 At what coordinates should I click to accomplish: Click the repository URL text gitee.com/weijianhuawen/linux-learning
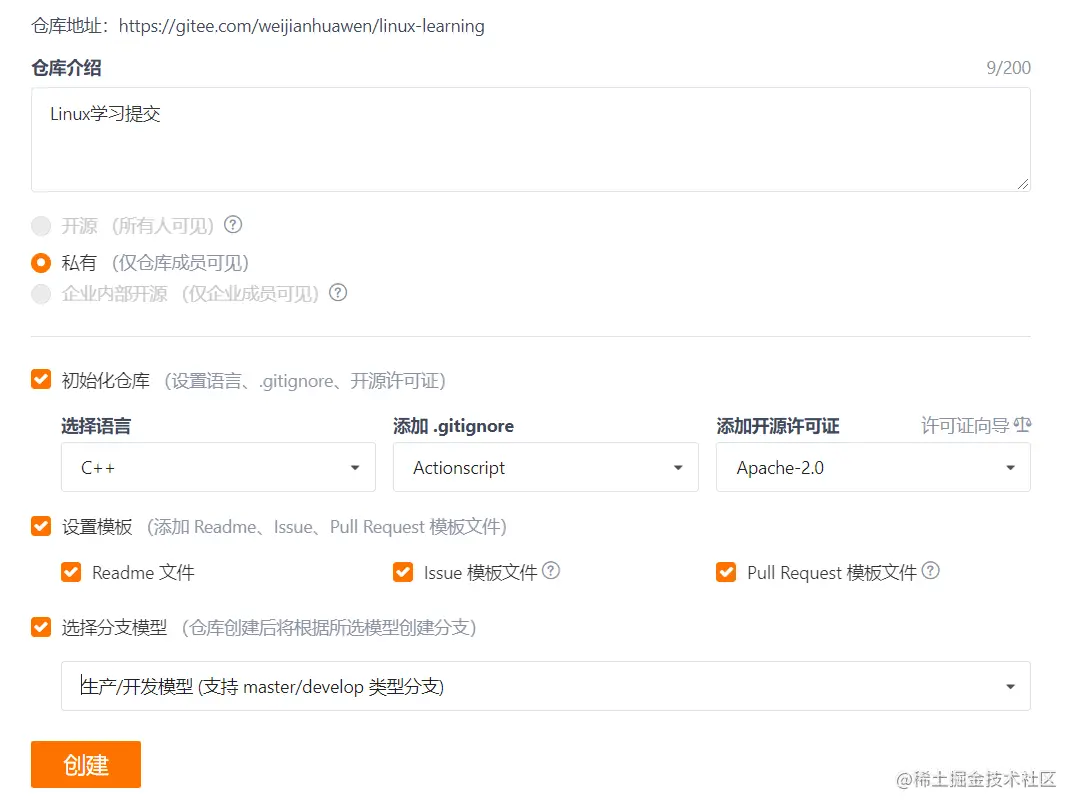tap(301, 26)
